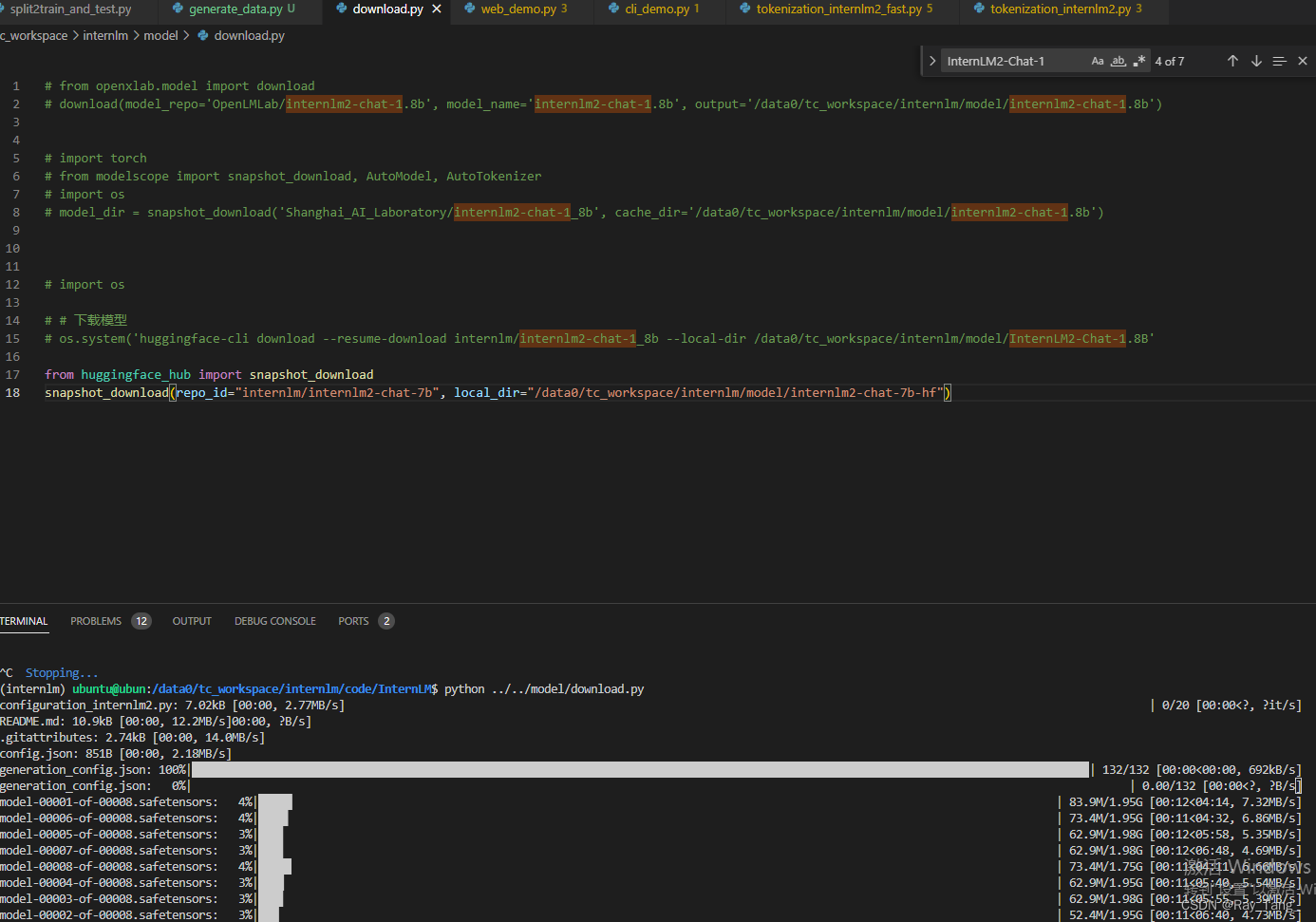Click line number 17 in gutter
Viewport: 1316px width, 922px height.
coord(13,375)
